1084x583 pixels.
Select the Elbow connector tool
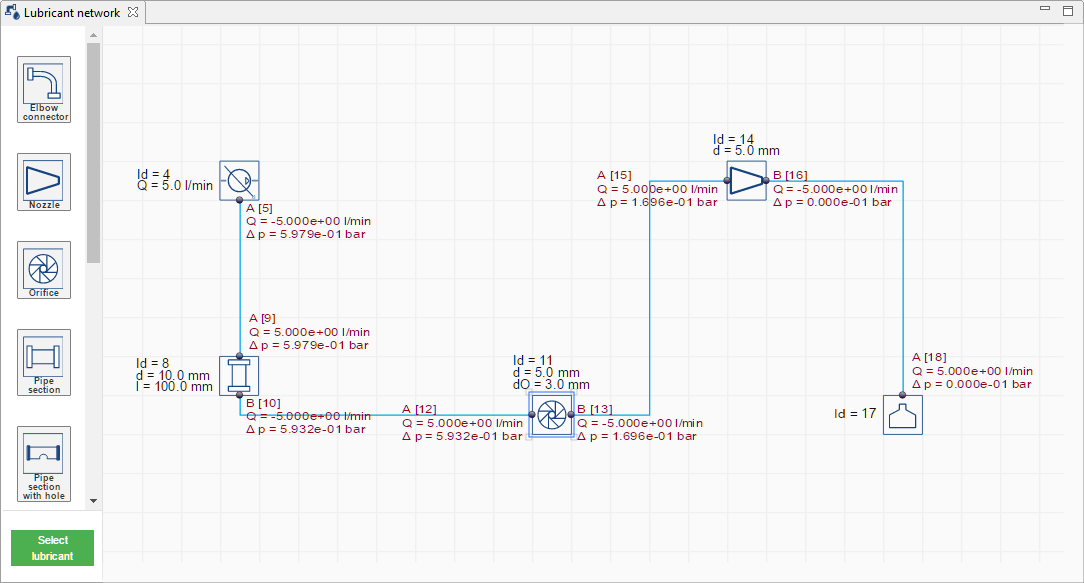click(43, 89)
